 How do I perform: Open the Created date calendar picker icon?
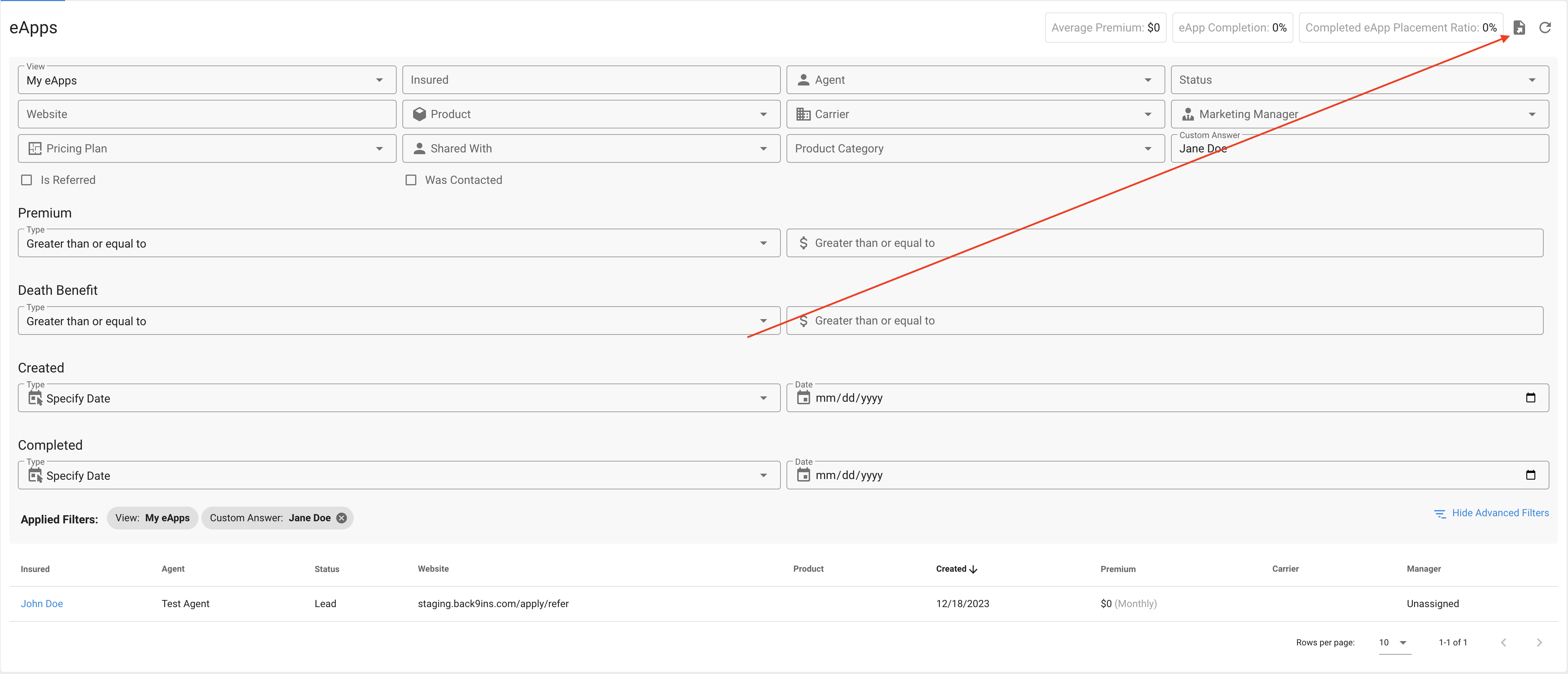click(x=1530, y=397)
